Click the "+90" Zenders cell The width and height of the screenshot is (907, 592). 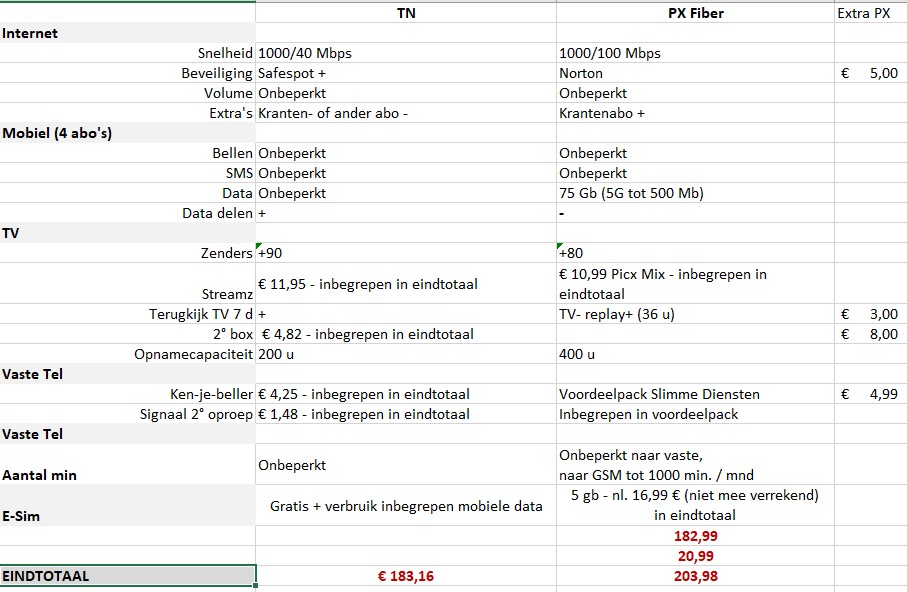pyautogui.click(x=405, y=253)
